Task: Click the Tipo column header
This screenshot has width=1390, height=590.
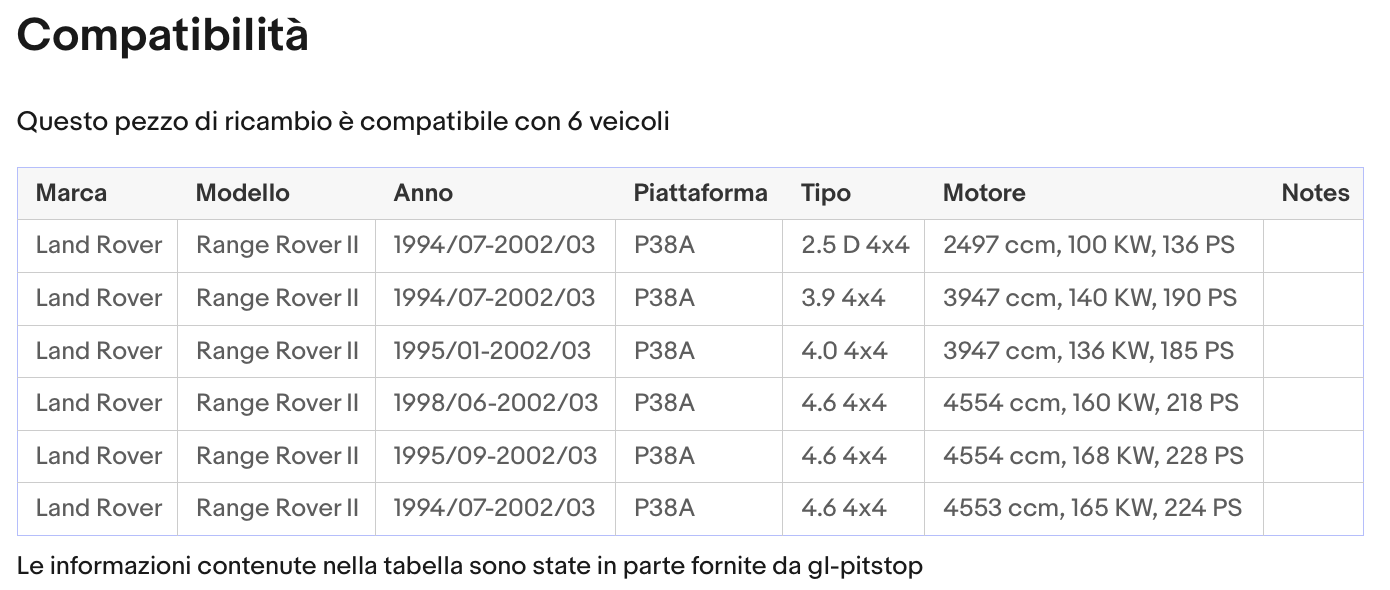Action: coord(826,193)
